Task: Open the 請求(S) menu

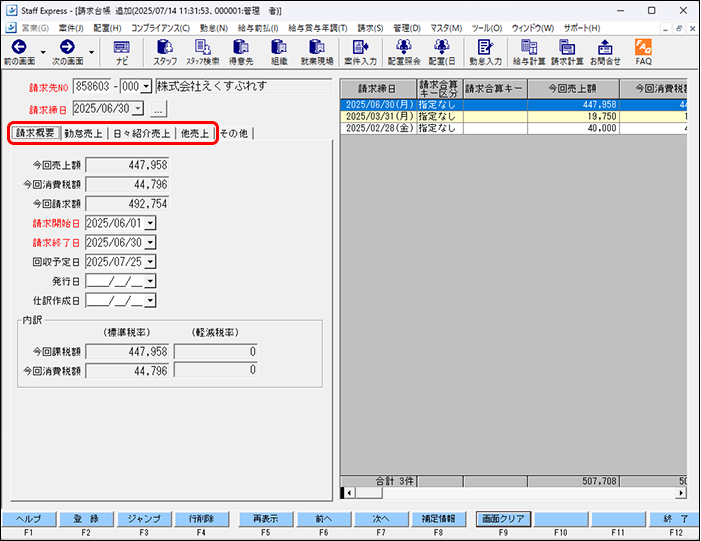Action: [x=370, y=28]
